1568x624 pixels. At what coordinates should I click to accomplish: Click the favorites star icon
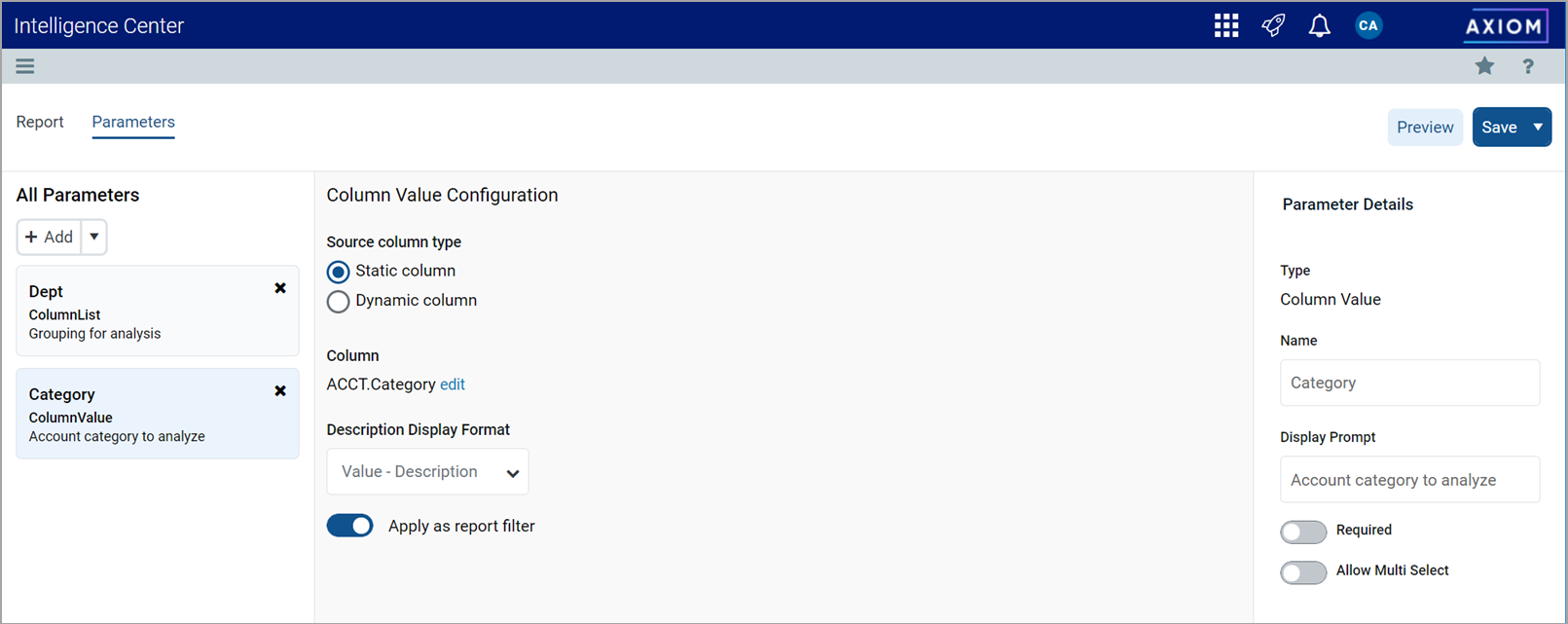[x=1484, y=66]
